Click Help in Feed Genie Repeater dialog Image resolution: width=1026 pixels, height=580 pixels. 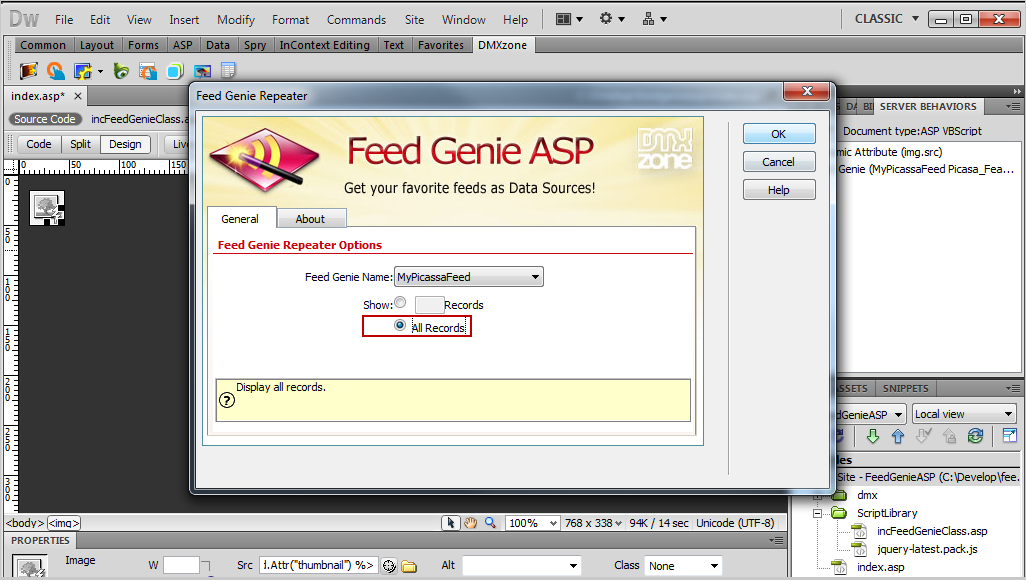(x=779, y=190)
